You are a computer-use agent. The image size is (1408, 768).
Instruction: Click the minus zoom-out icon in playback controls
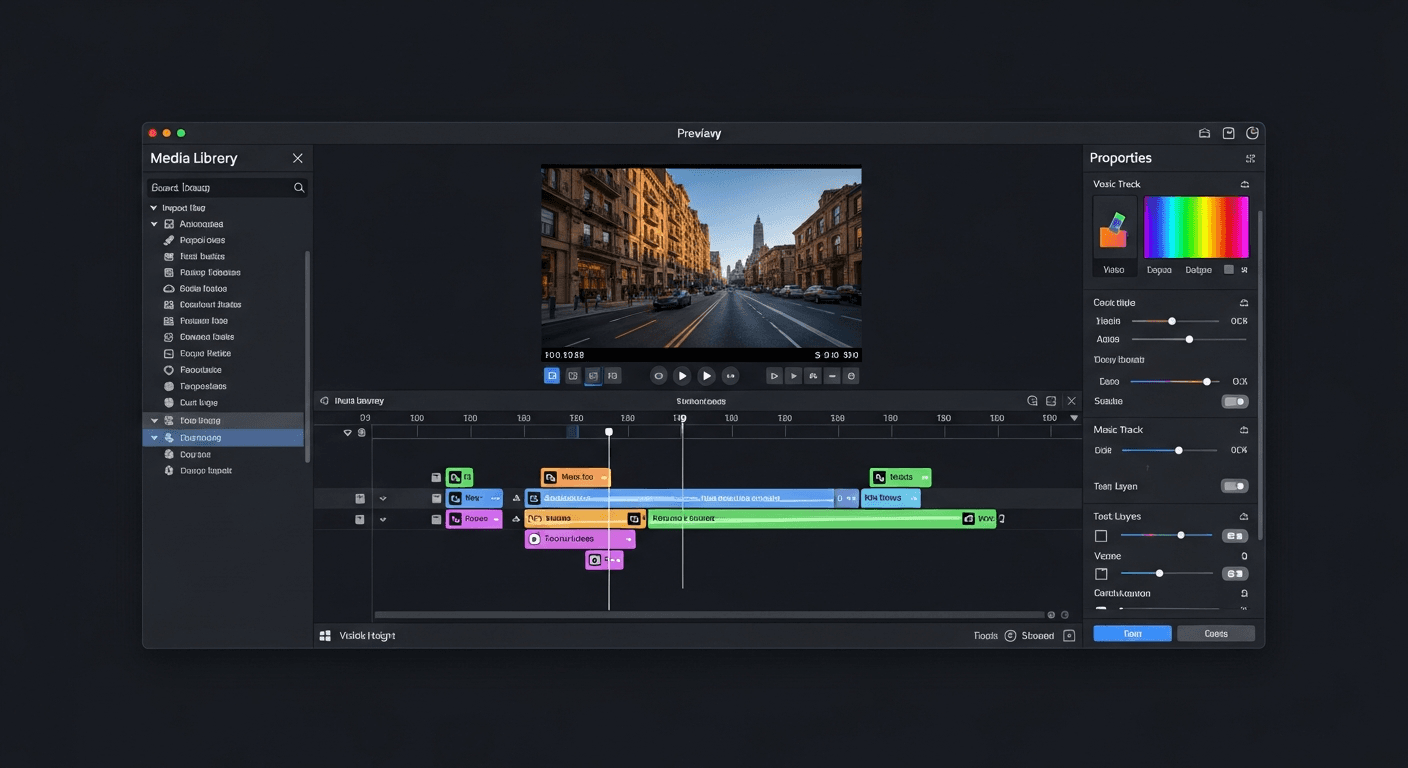(832, 375)
